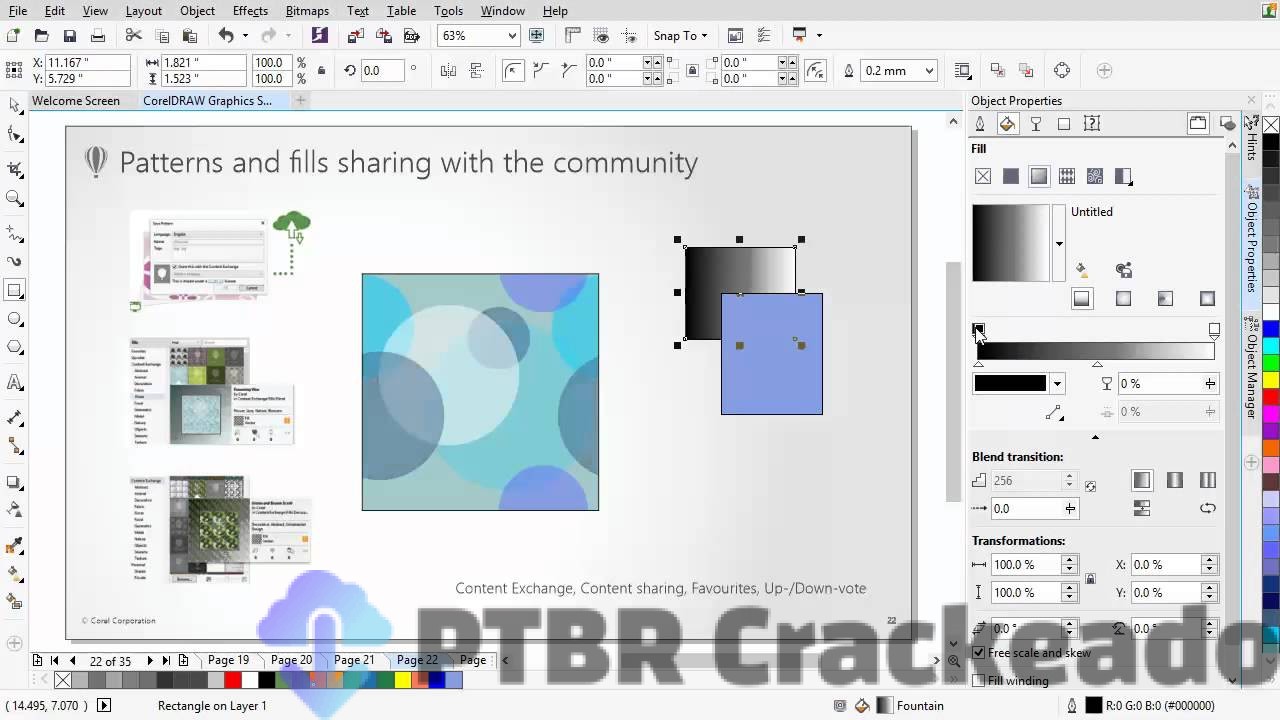Open the outline width 0.2 mm dropdown
Screen dimensions: 1280x720
coord(929,71)
